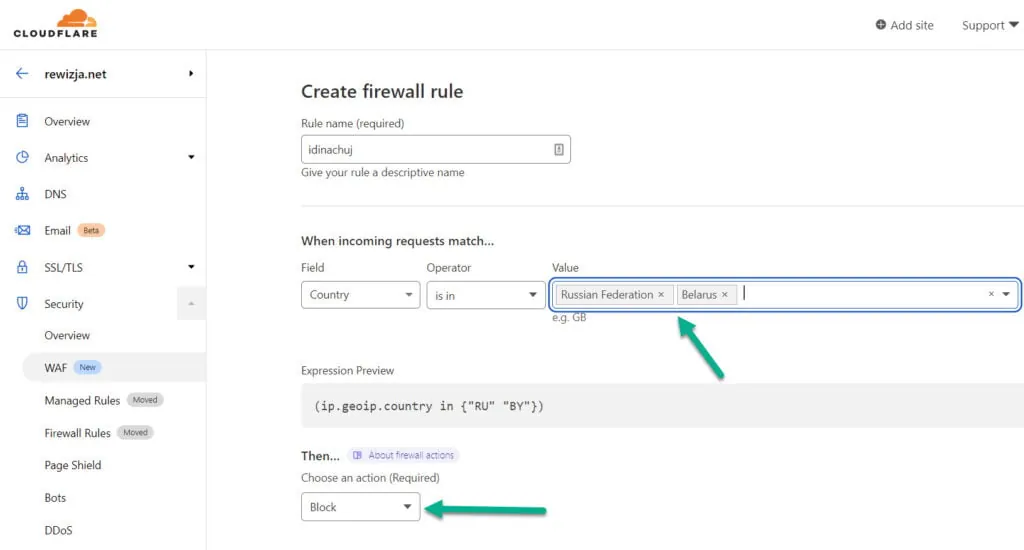
Task: Click the back arrow beside rewizja.net
Action: (x=22, y=73)
